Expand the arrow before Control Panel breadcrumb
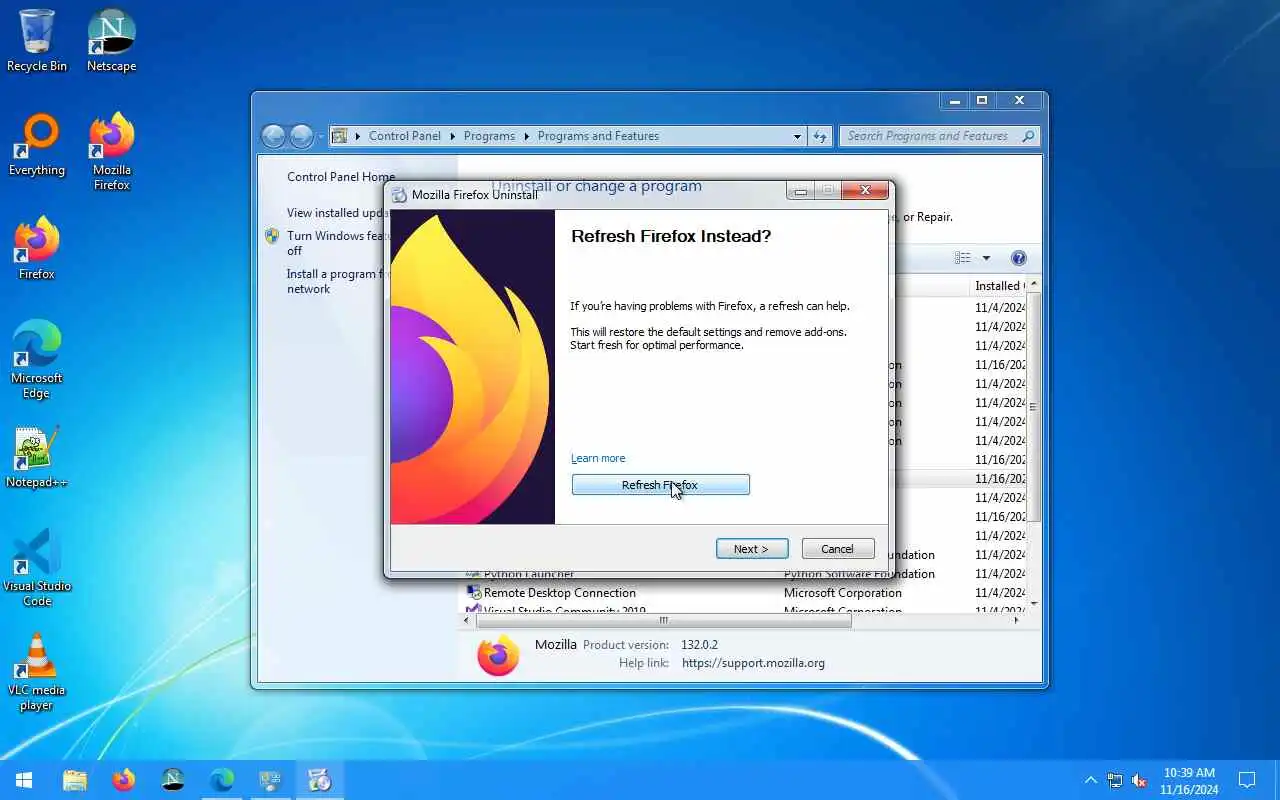The width and height of the screenshot is (1280, 800). click(358, 136)
